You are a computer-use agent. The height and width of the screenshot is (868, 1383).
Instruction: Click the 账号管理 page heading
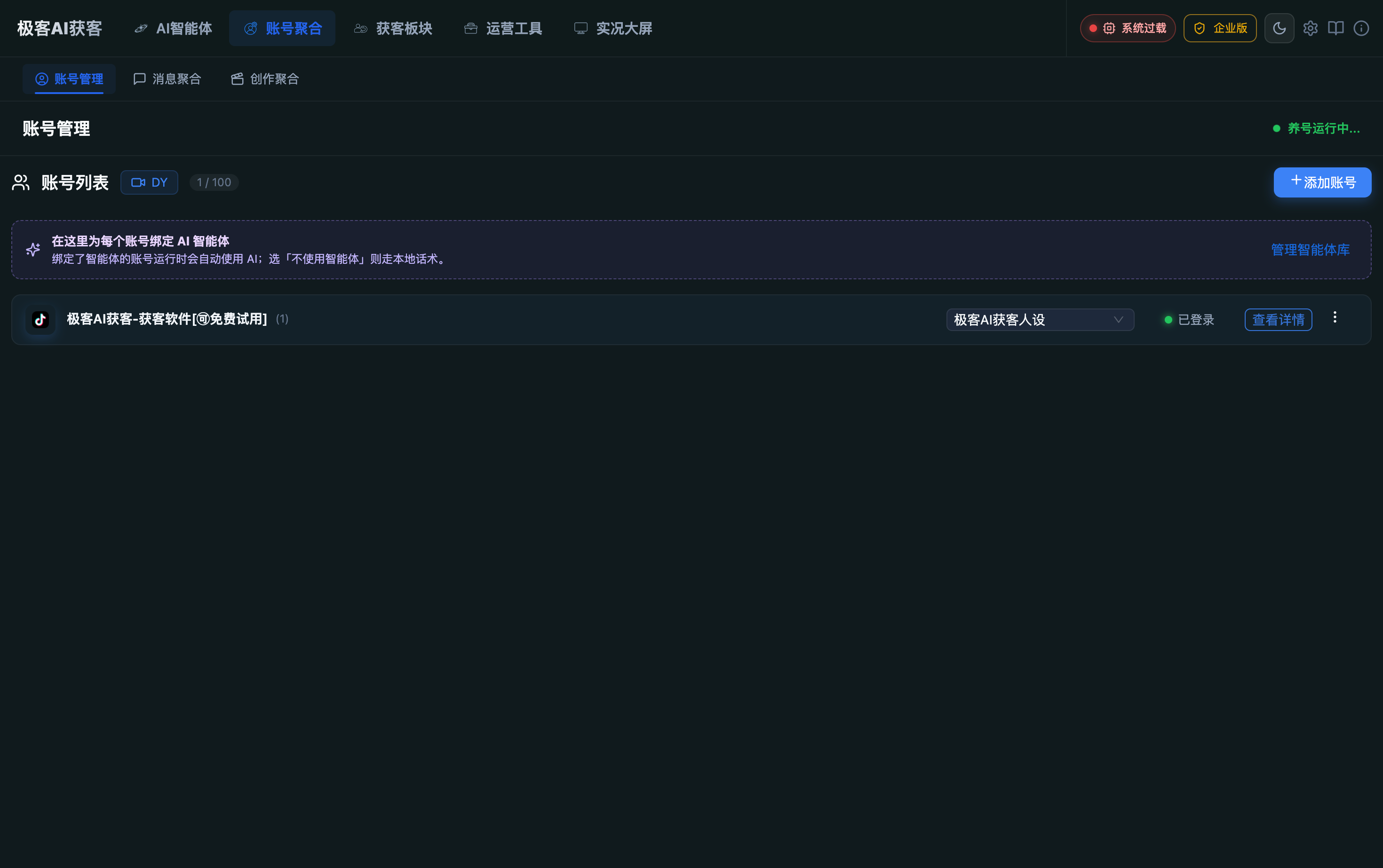pos(56,128)
